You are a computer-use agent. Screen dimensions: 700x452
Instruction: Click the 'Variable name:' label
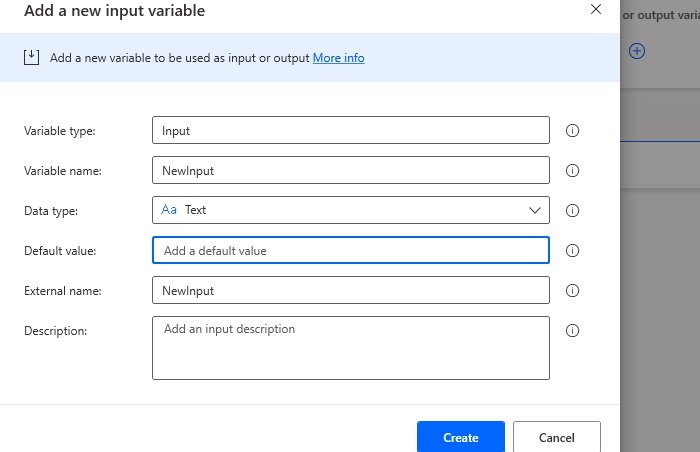(x=63, y=171)
